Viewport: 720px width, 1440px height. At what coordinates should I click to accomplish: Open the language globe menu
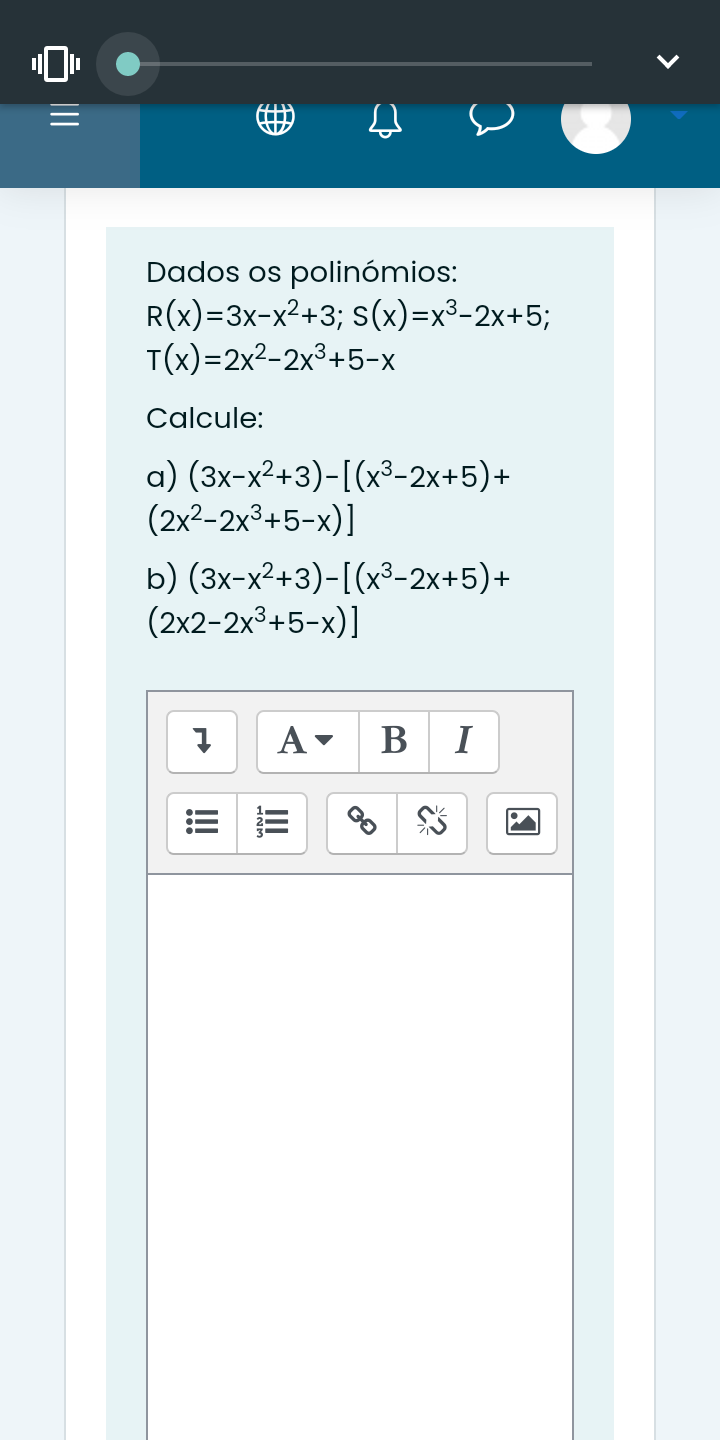coord(276,119)
